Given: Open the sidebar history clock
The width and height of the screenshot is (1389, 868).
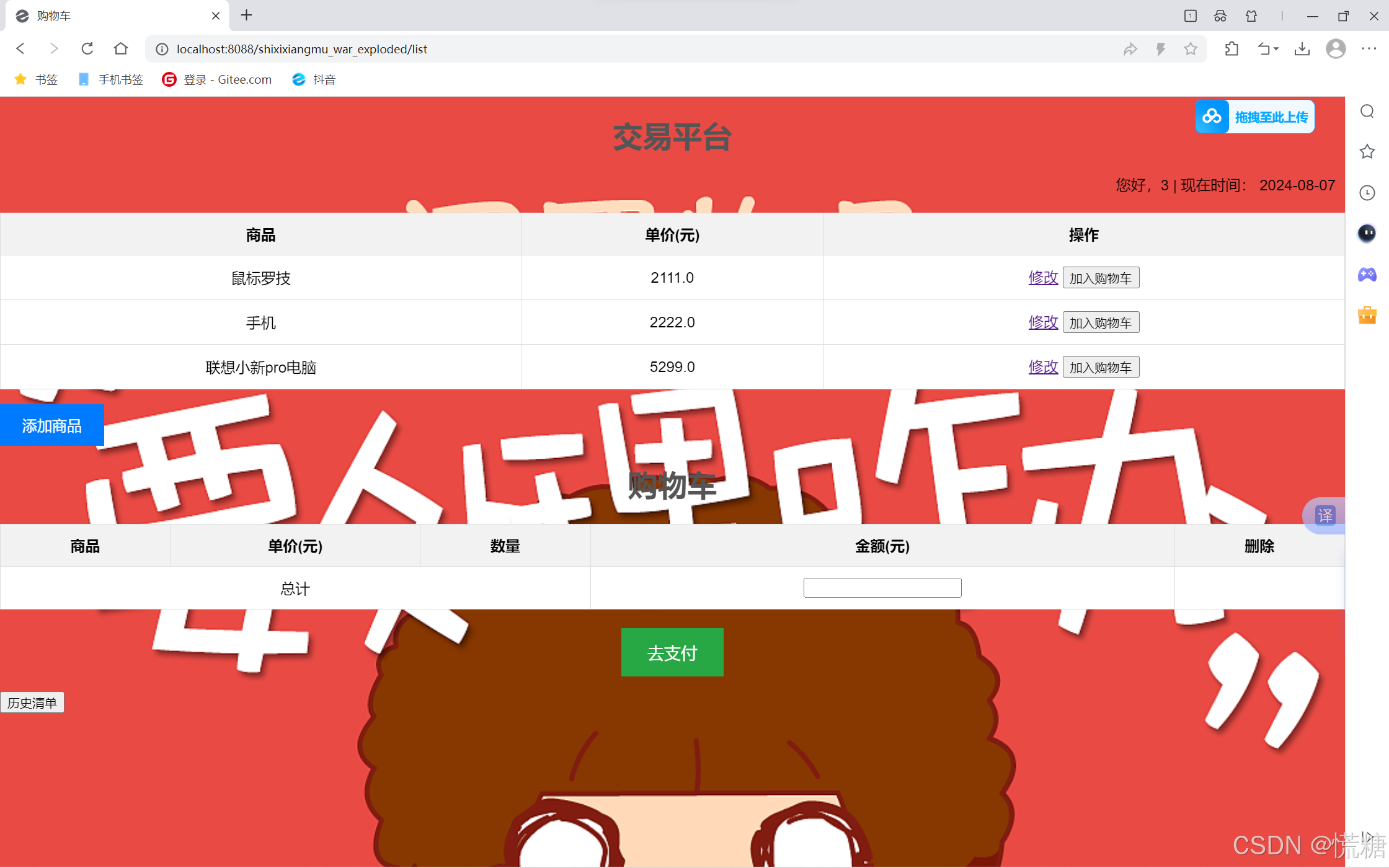Looking at the screenshot, I should pos(1367,193).
